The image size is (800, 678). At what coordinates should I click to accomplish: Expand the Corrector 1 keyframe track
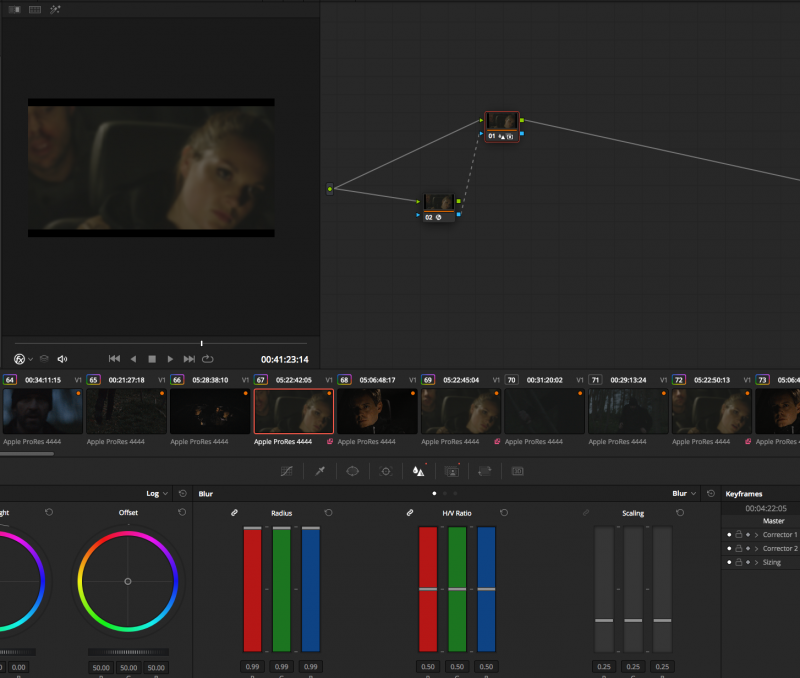(x=756, y=535)
